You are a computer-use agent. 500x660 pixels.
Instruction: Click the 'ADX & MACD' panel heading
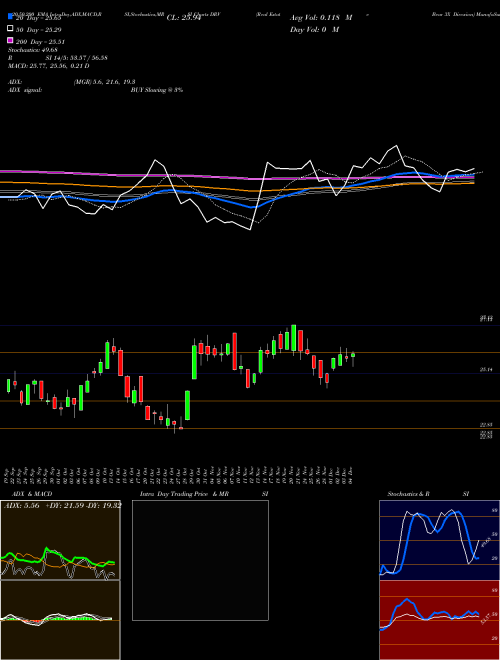click(x=32, y=494)
